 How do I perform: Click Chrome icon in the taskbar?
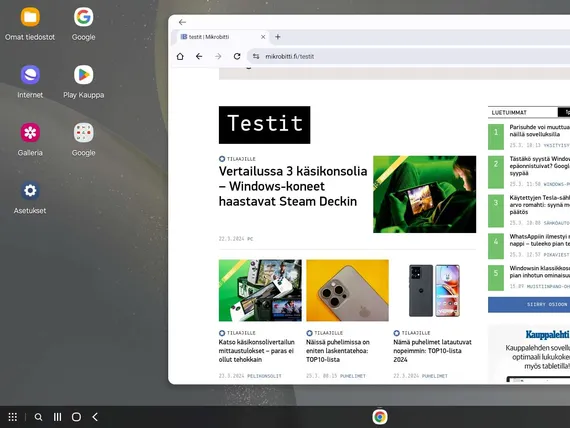[x=380, y=417]
